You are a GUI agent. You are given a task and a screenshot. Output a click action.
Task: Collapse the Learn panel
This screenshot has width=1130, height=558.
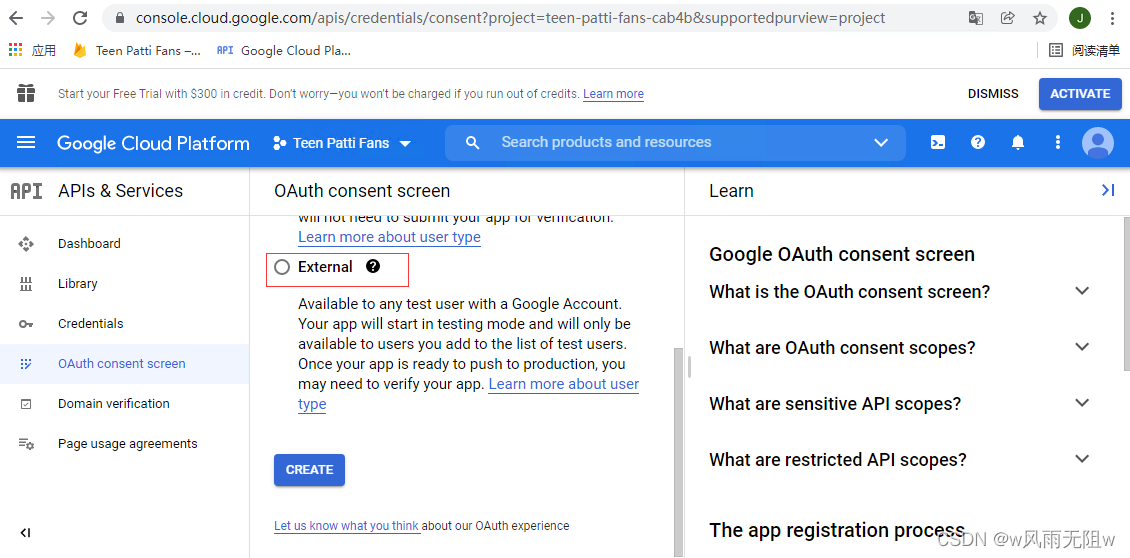[1107, 190]
